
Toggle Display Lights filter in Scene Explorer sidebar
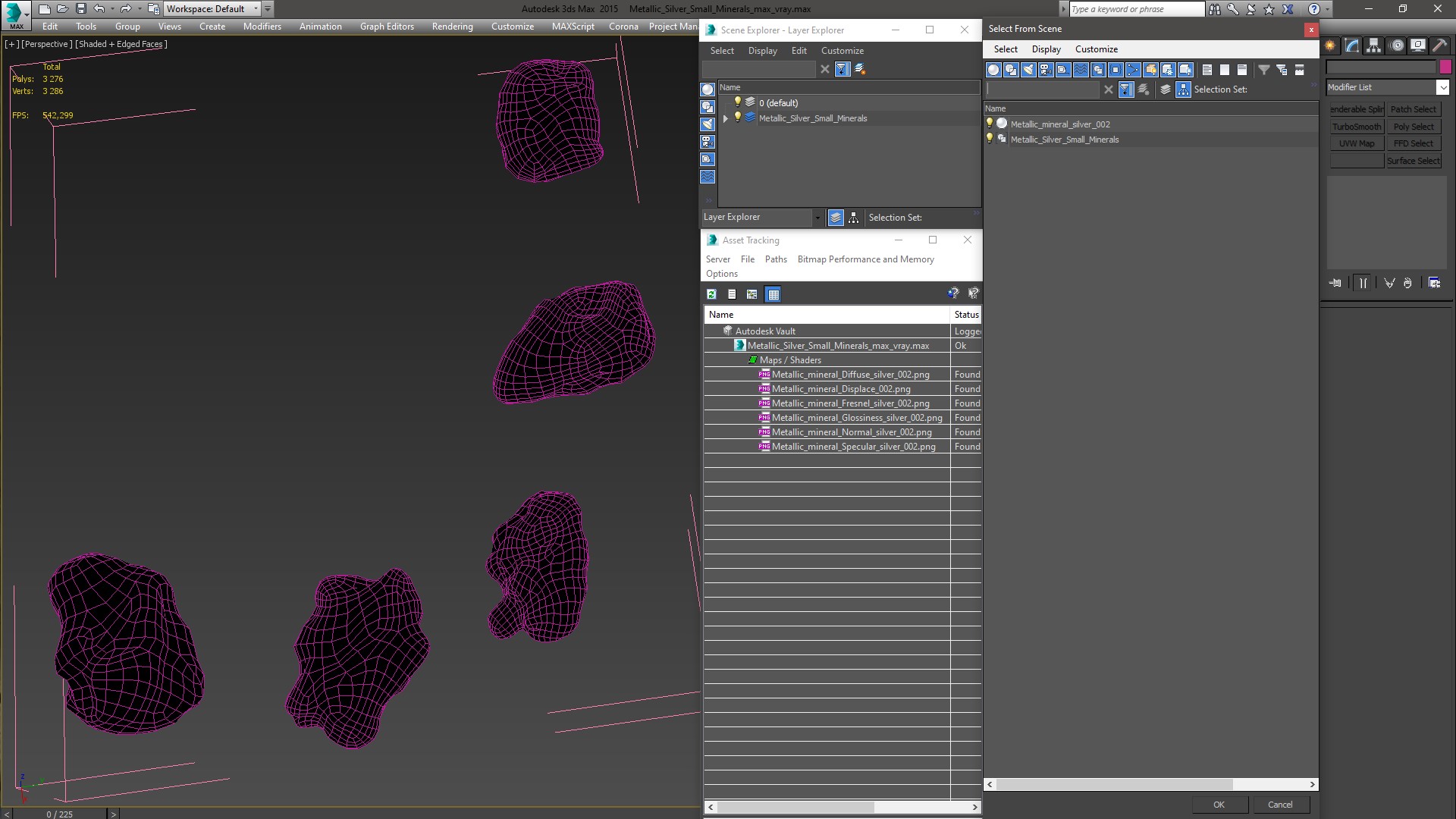tap(708, 124)
